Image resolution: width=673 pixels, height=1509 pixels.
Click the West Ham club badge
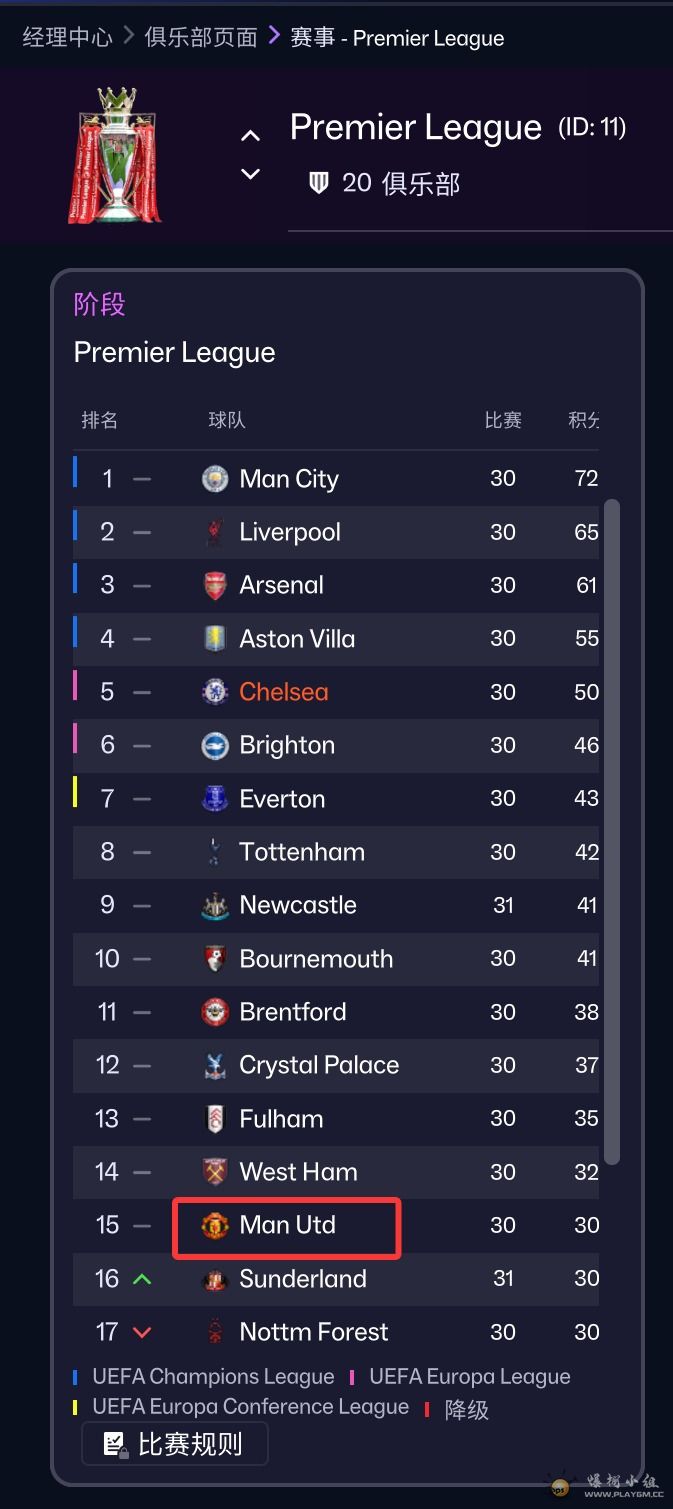pos(215,1172)
